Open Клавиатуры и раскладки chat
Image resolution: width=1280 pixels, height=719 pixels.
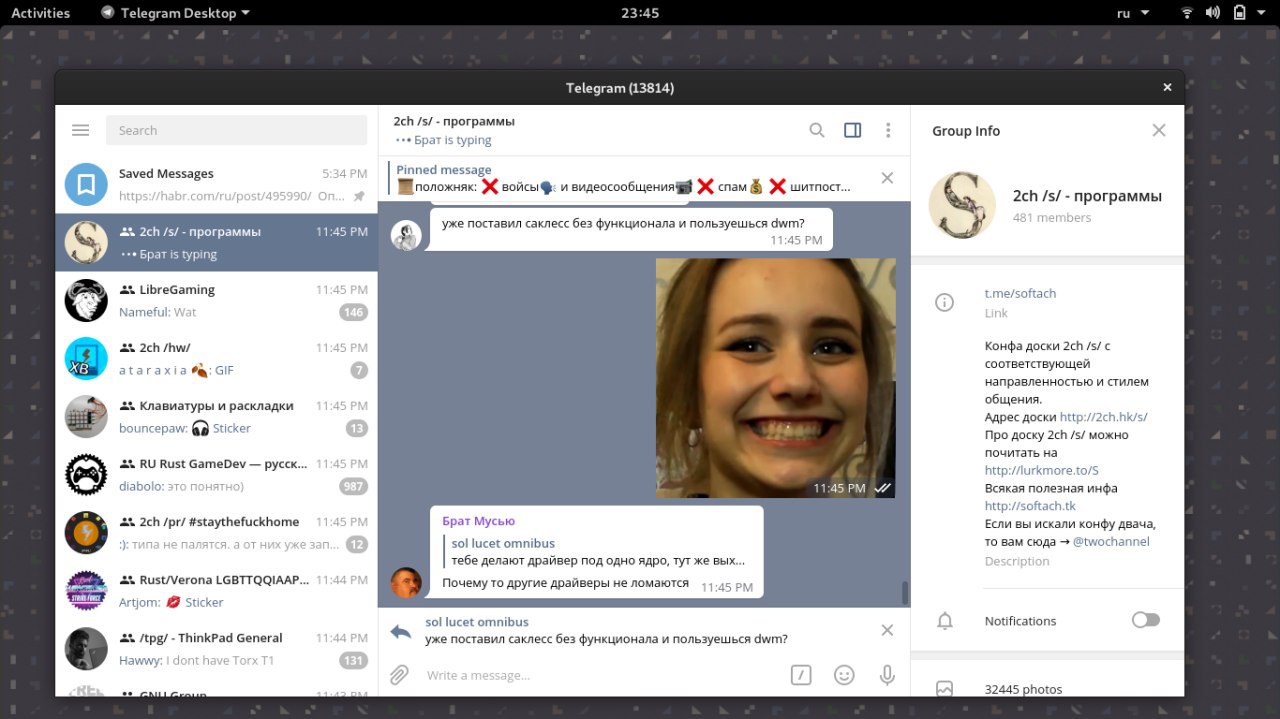pyautogui.click(x=217, y=417)
